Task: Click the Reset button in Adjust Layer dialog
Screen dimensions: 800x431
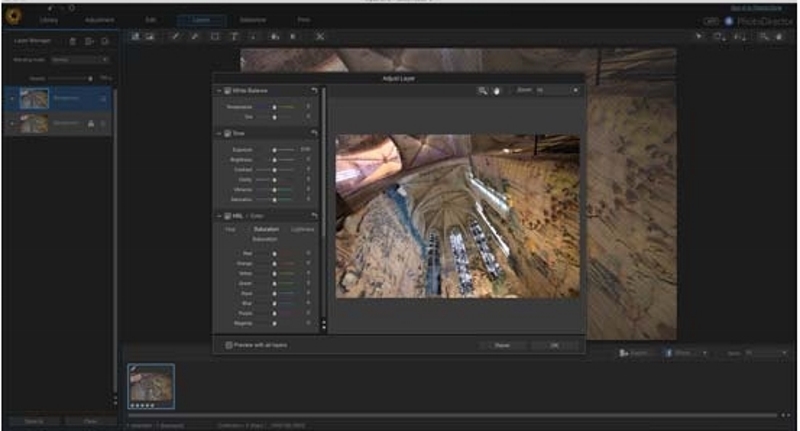Action: (503, 345)
